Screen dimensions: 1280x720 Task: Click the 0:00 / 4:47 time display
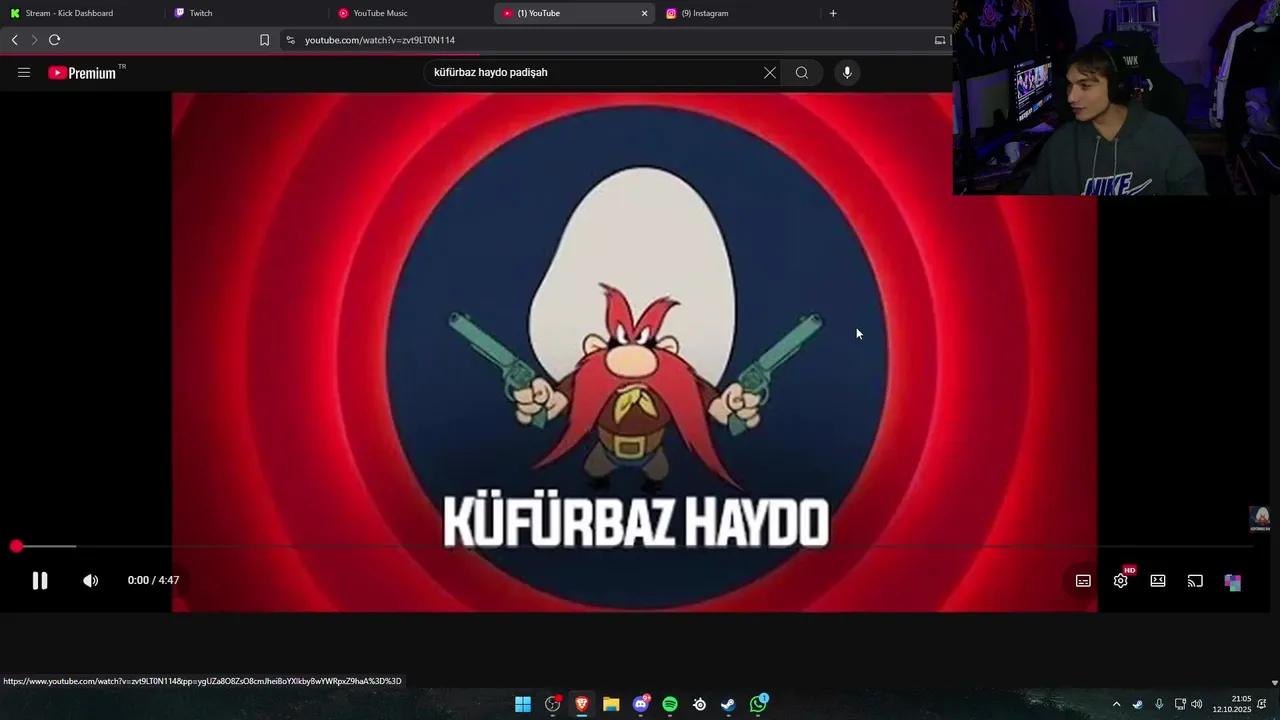(x=153, y=580)
